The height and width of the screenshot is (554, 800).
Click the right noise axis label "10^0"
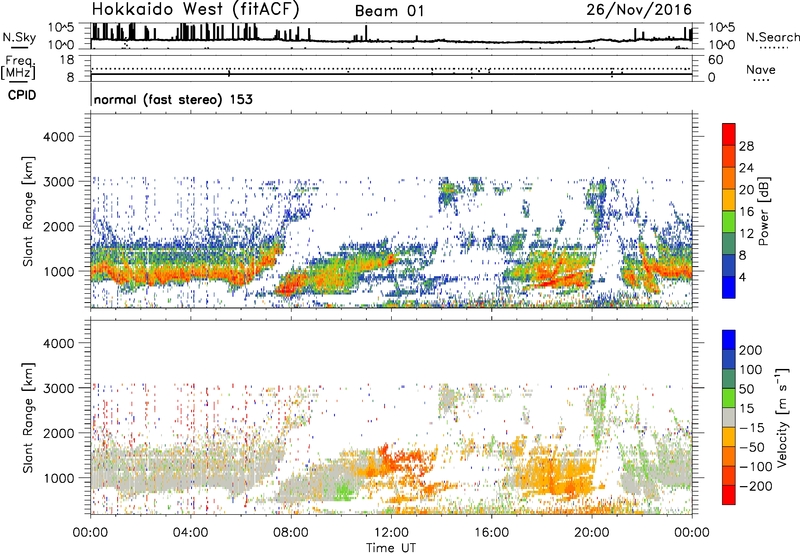[721, 45]
